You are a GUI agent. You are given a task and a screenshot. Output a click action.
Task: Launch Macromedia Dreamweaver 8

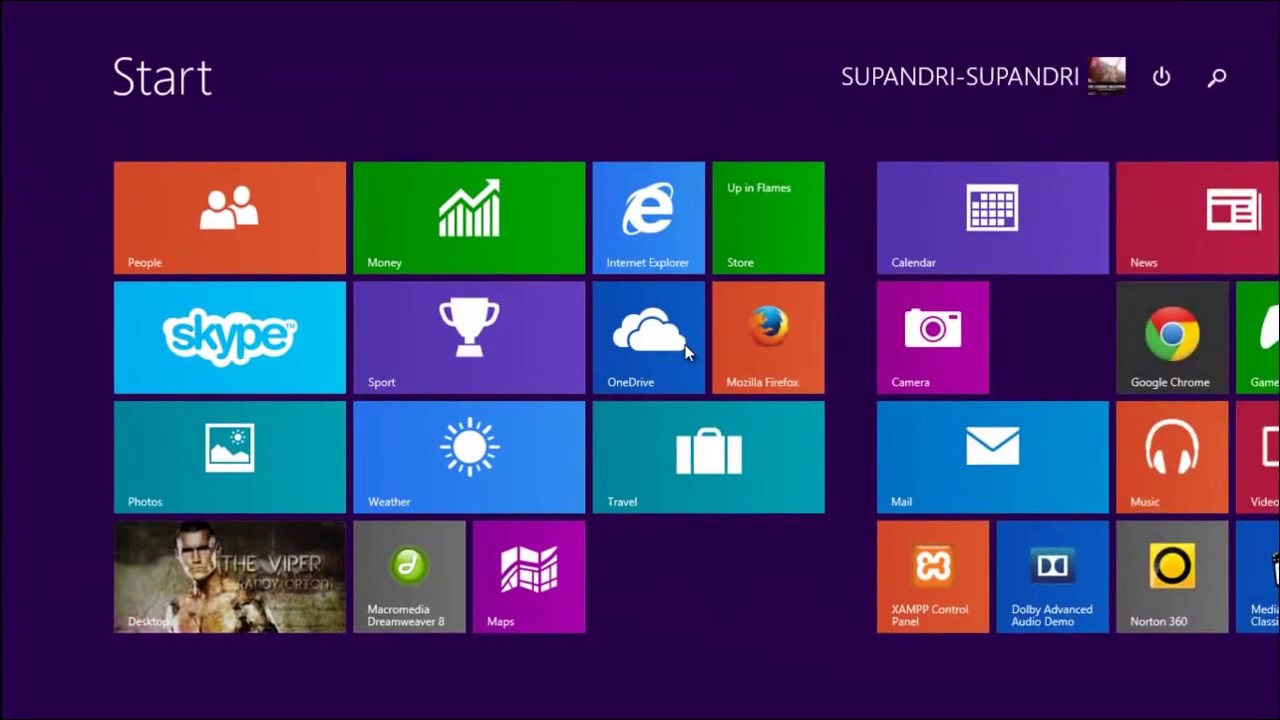point(410,577)
